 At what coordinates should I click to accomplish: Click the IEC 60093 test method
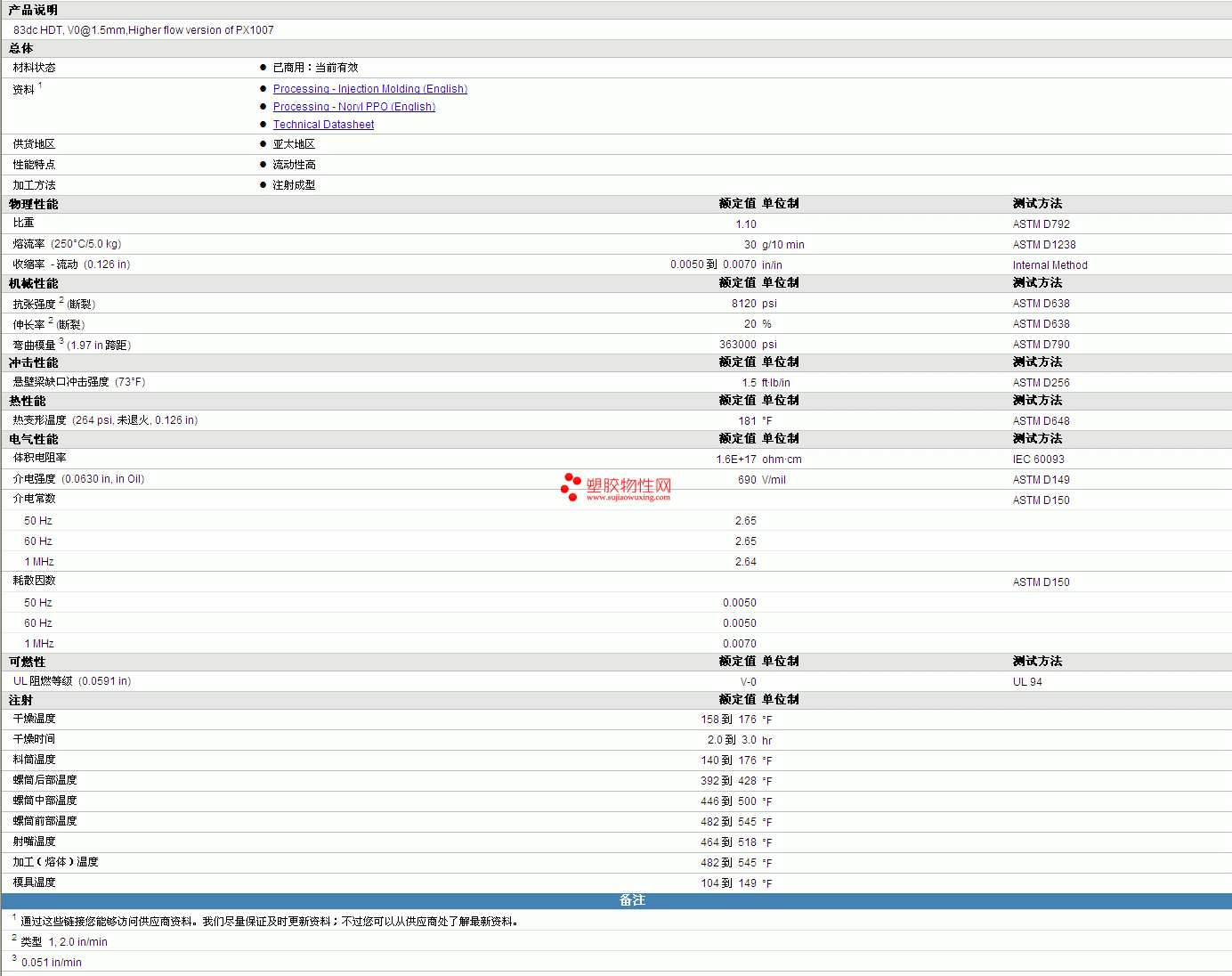[1038, 460]
